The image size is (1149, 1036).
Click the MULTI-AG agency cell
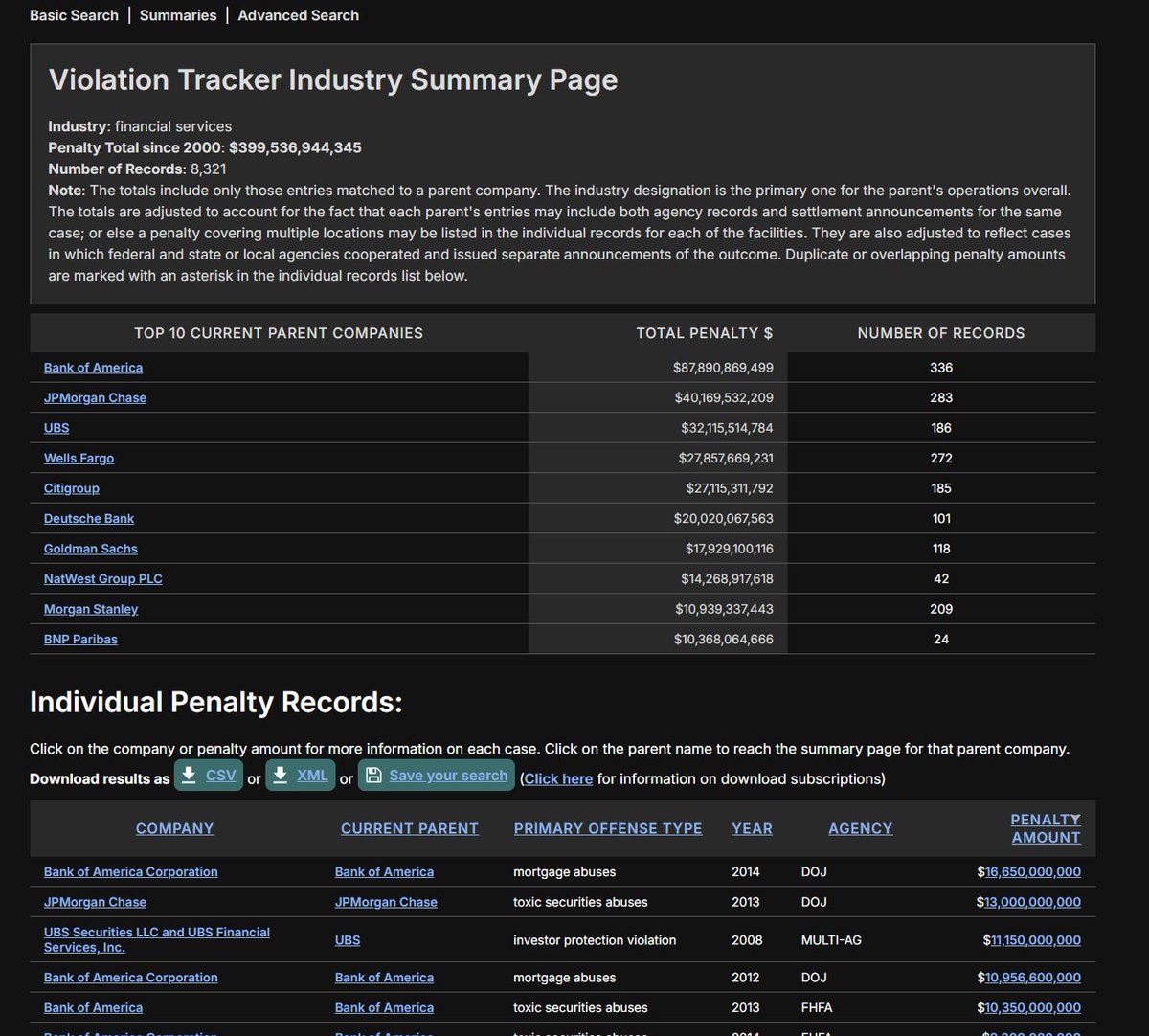point(831,940)
